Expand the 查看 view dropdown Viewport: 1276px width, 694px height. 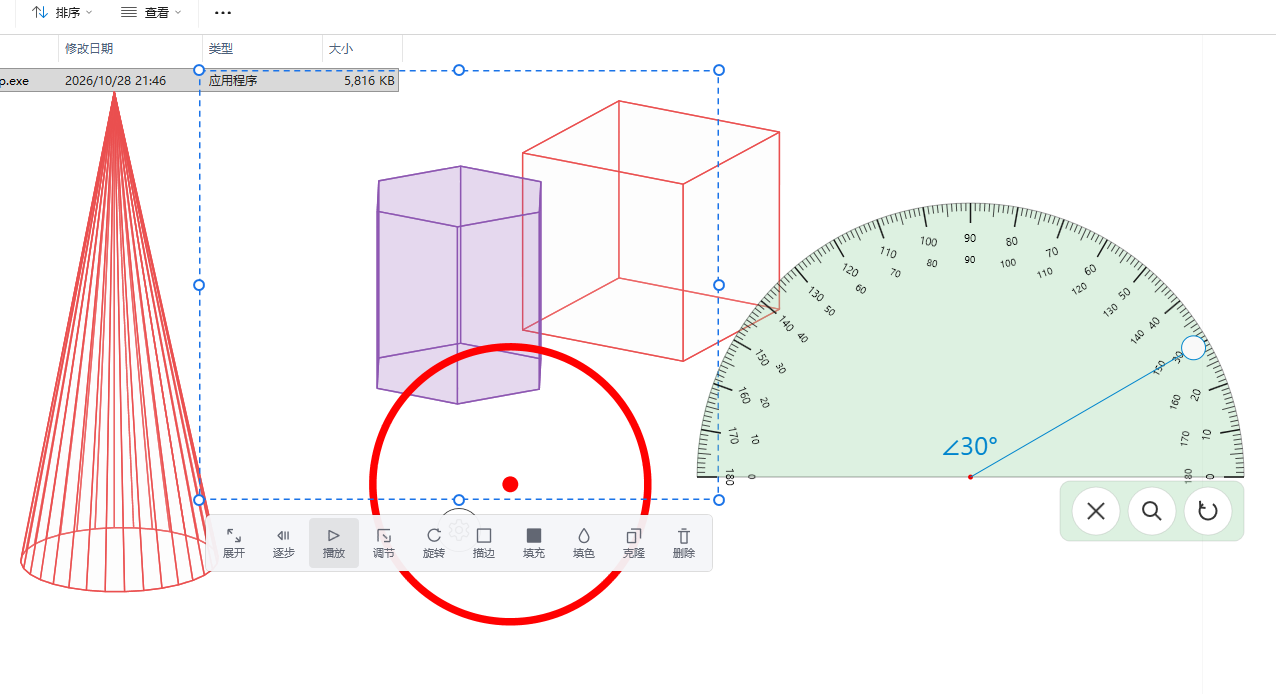[151, 12]
